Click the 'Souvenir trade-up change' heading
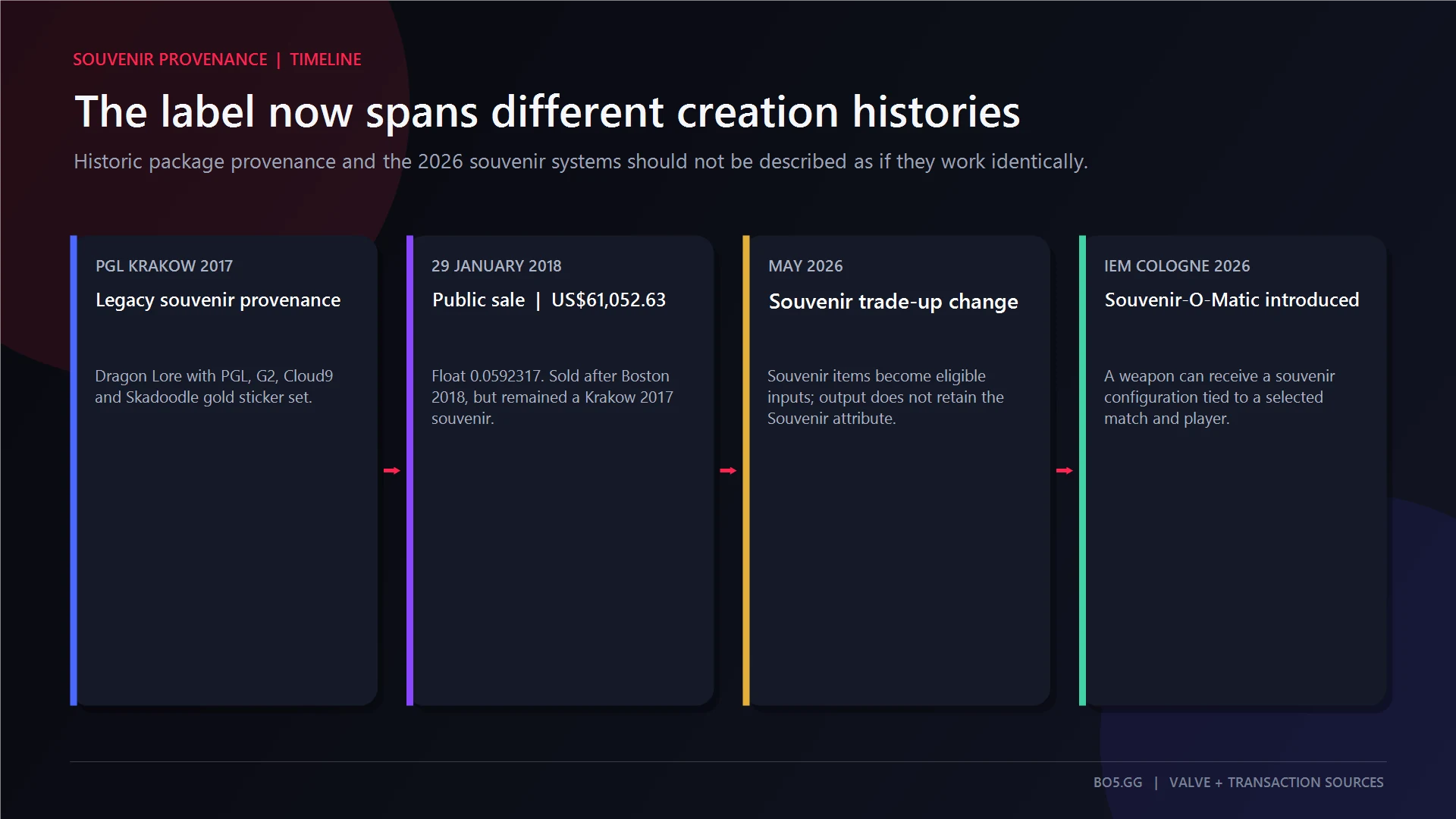 click(x=893, y=302)
